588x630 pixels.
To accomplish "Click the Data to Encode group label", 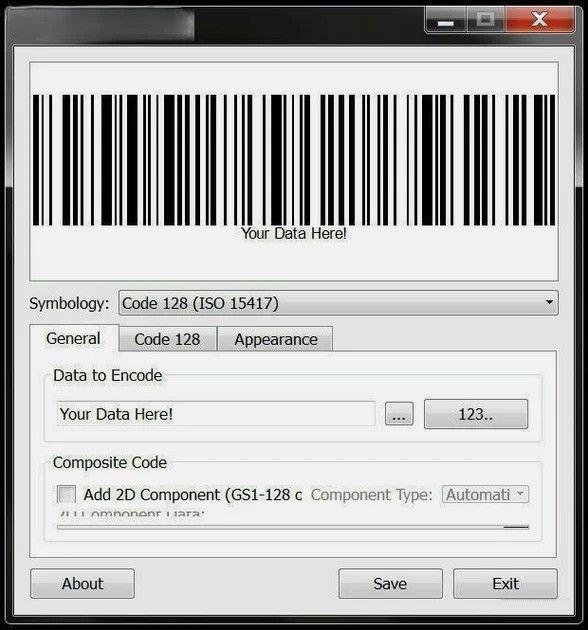I will coord(108,375).
